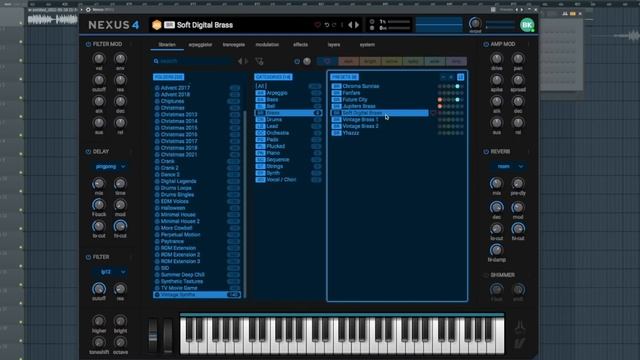Toggle the FILTER power button
Image resolution: width=640 pixels, height=360 pixels.
tap(88, 257)
